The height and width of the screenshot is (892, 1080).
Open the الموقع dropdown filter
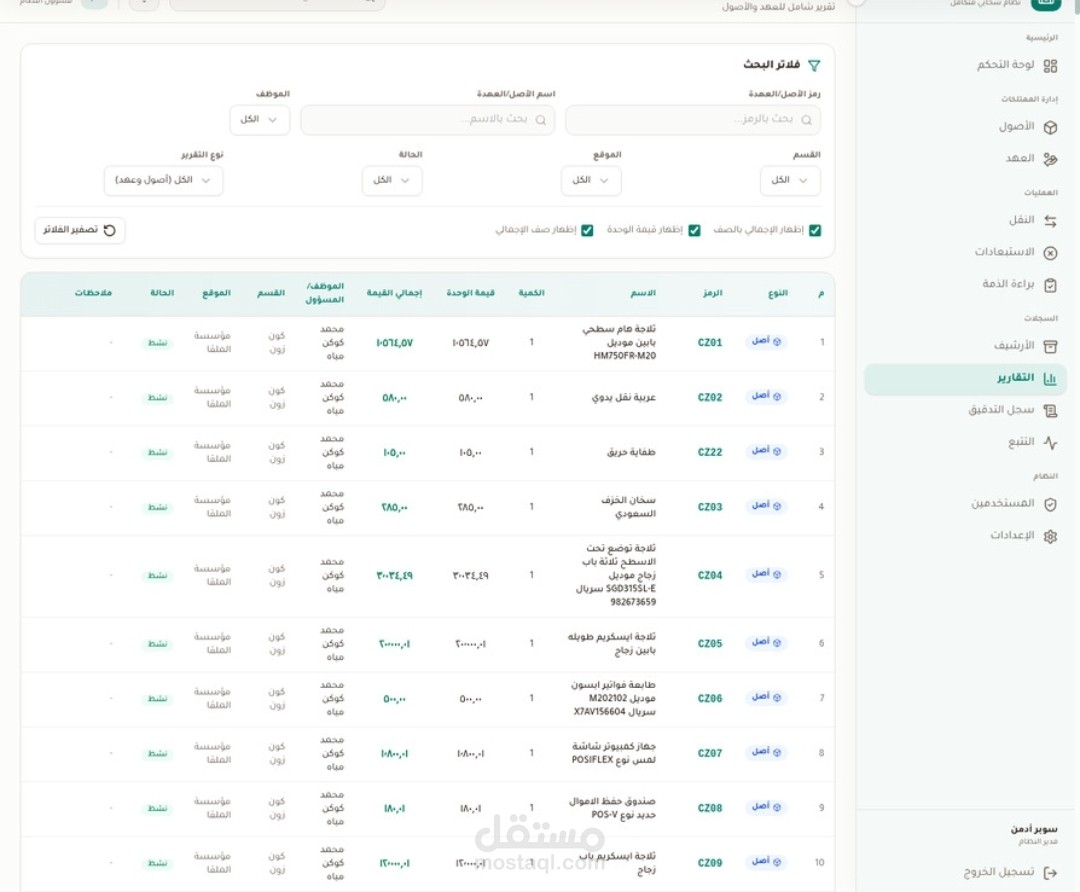[x=592, y=180]
